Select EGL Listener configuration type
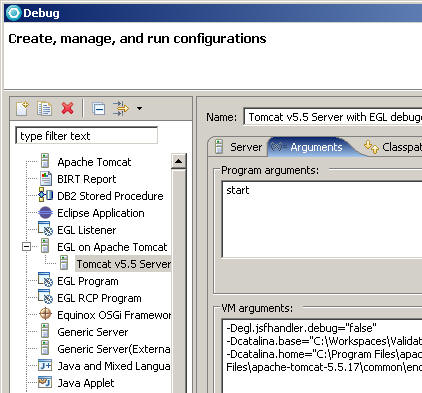The height and width of the screenshot is (393, 422). (x=87, y=230)
